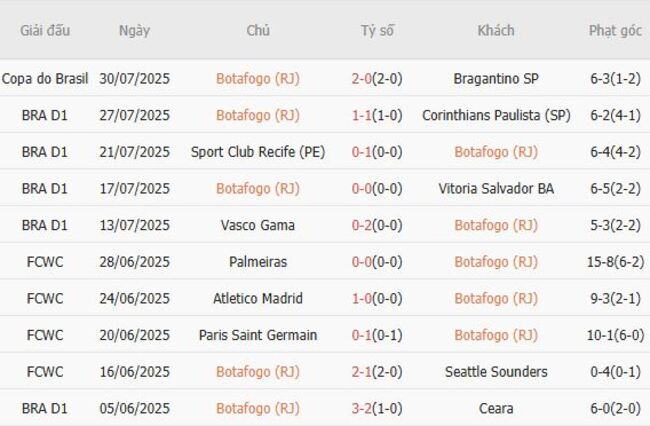Select the Phạt góc column header

tap(615, 30)
